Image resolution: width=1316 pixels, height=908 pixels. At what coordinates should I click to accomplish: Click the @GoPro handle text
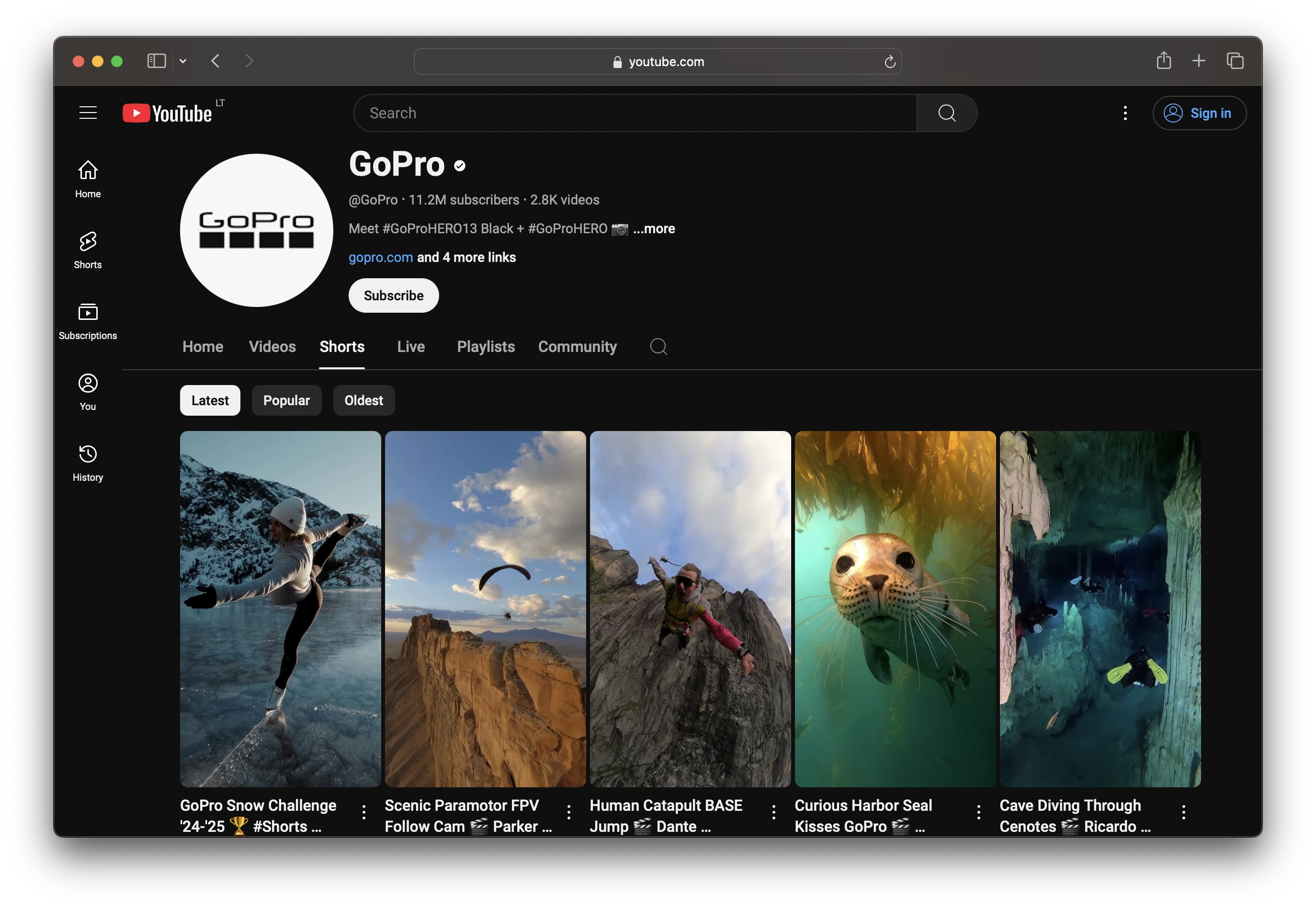tap(373, 200)
